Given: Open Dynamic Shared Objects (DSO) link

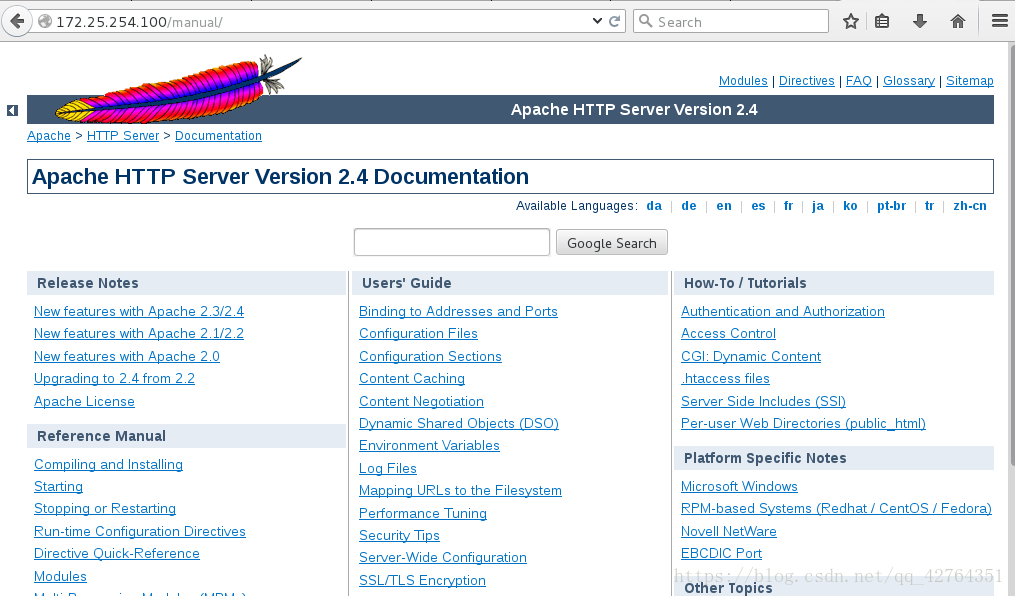Looking at the screenshot, I should 459,423.
